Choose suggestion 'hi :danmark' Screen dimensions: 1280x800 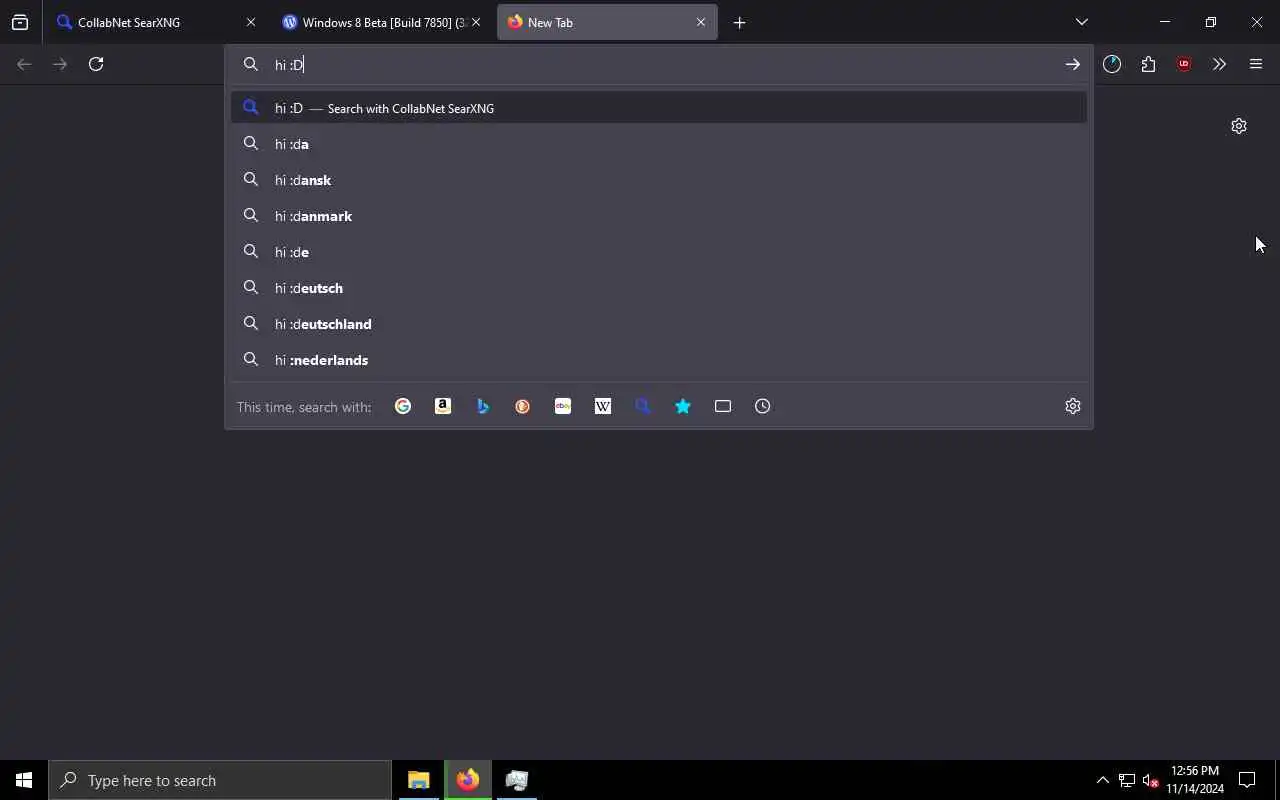coord(659,216)
